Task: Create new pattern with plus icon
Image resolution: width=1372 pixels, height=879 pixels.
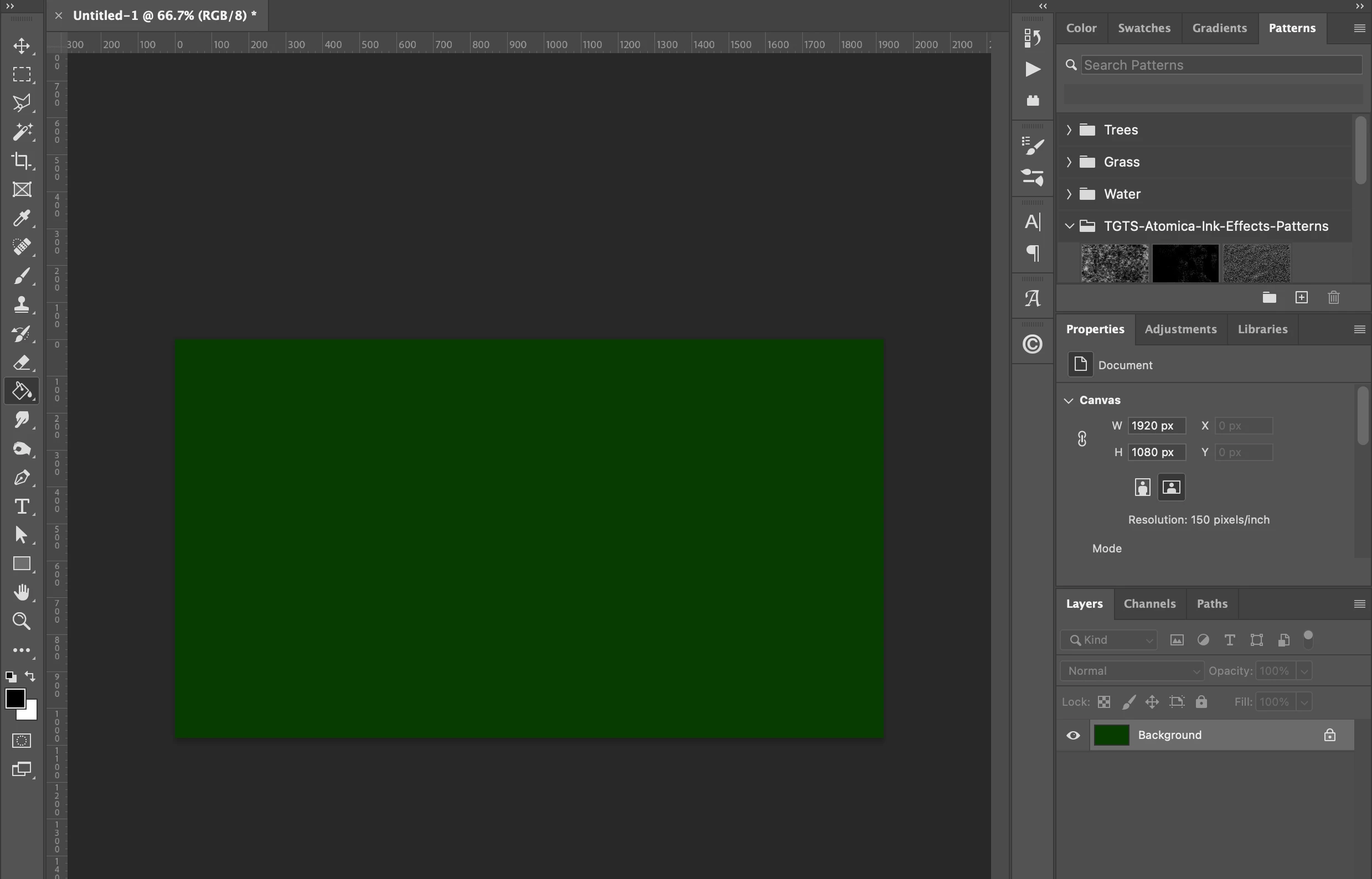Action: pos(1301,297)
